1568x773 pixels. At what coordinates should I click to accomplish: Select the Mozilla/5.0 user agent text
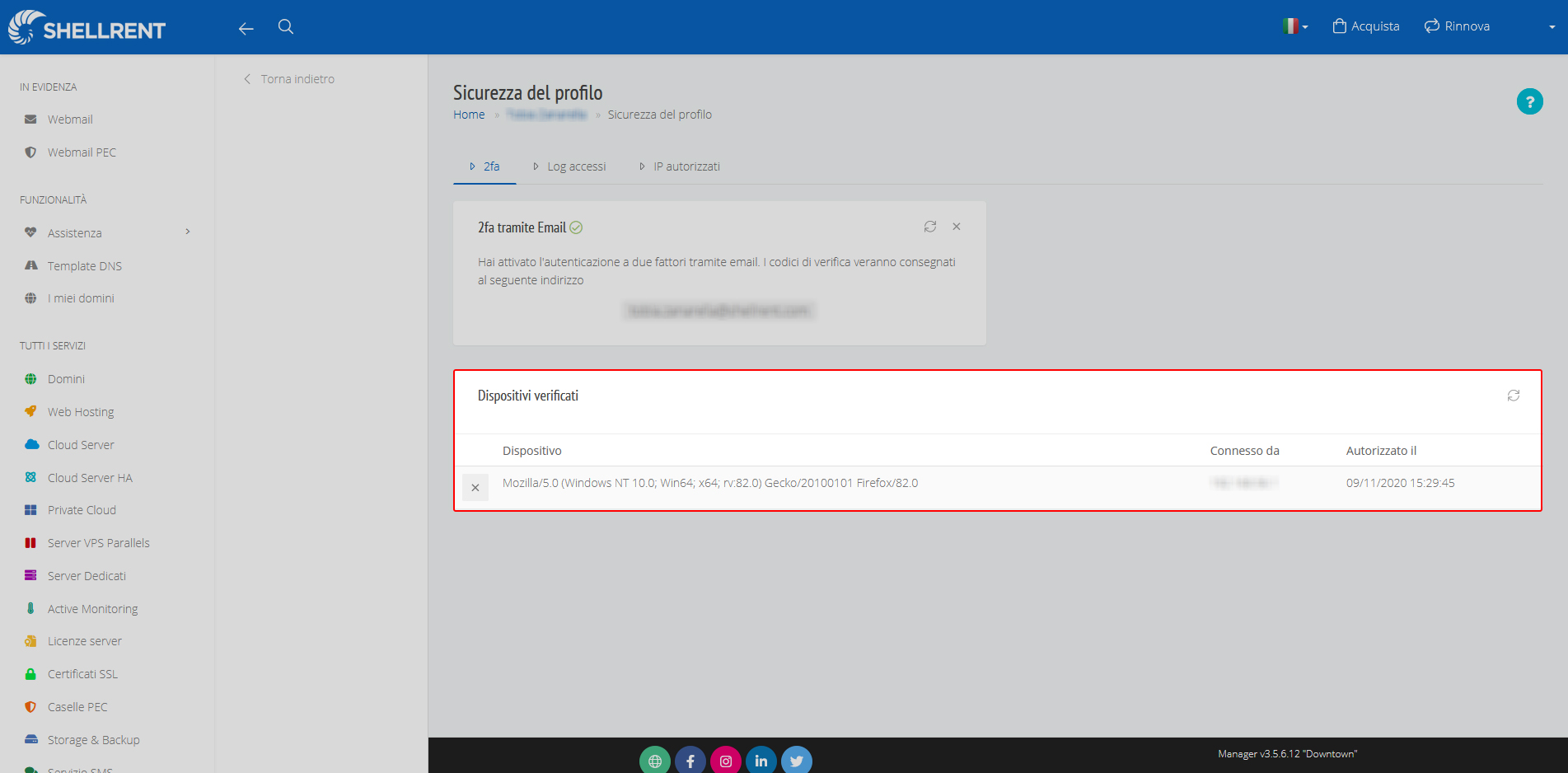(x=710, y=483)
